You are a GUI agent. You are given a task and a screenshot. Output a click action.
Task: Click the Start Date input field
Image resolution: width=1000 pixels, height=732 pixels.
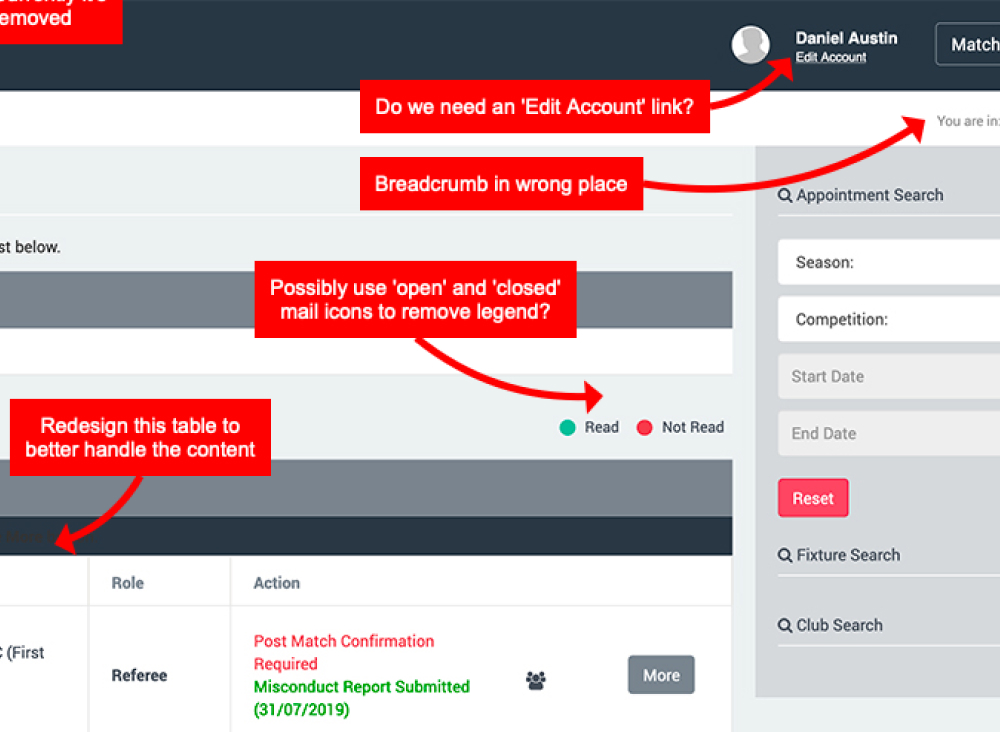890,377
